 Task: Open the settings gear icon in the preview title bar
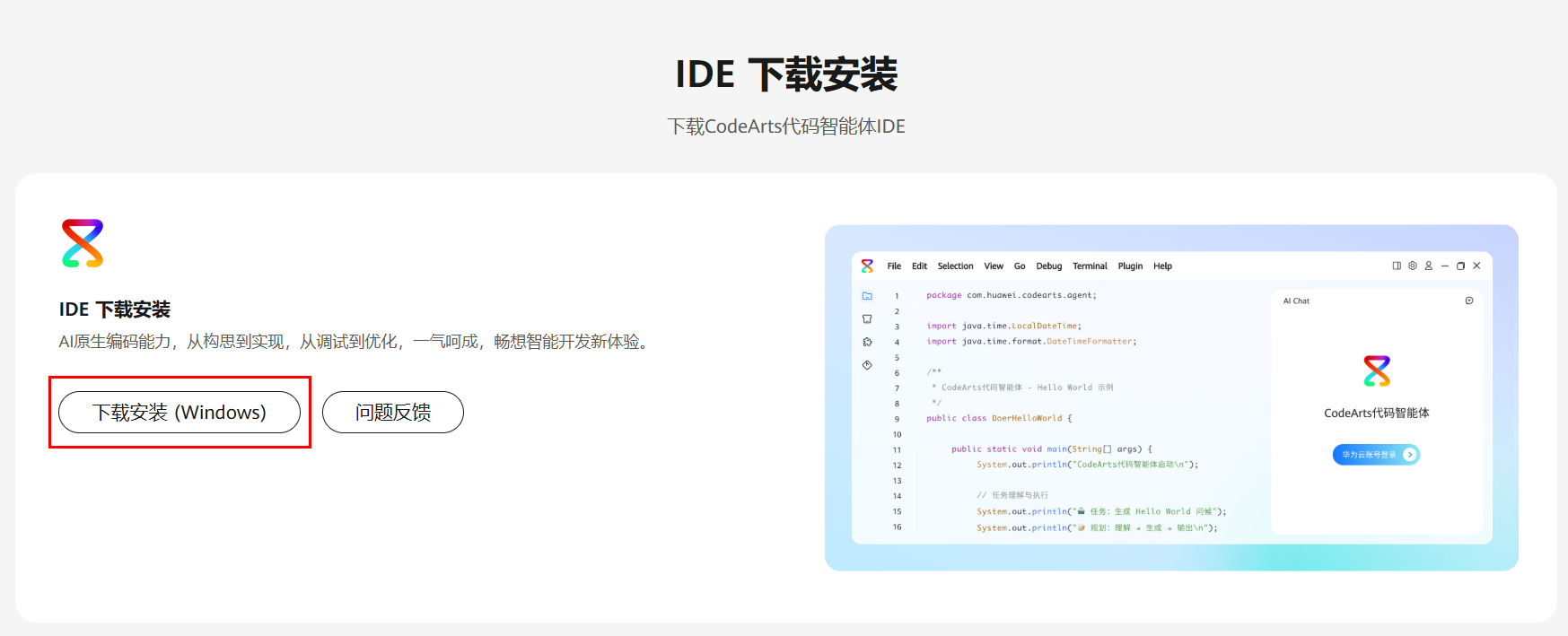click(1413, 266)
